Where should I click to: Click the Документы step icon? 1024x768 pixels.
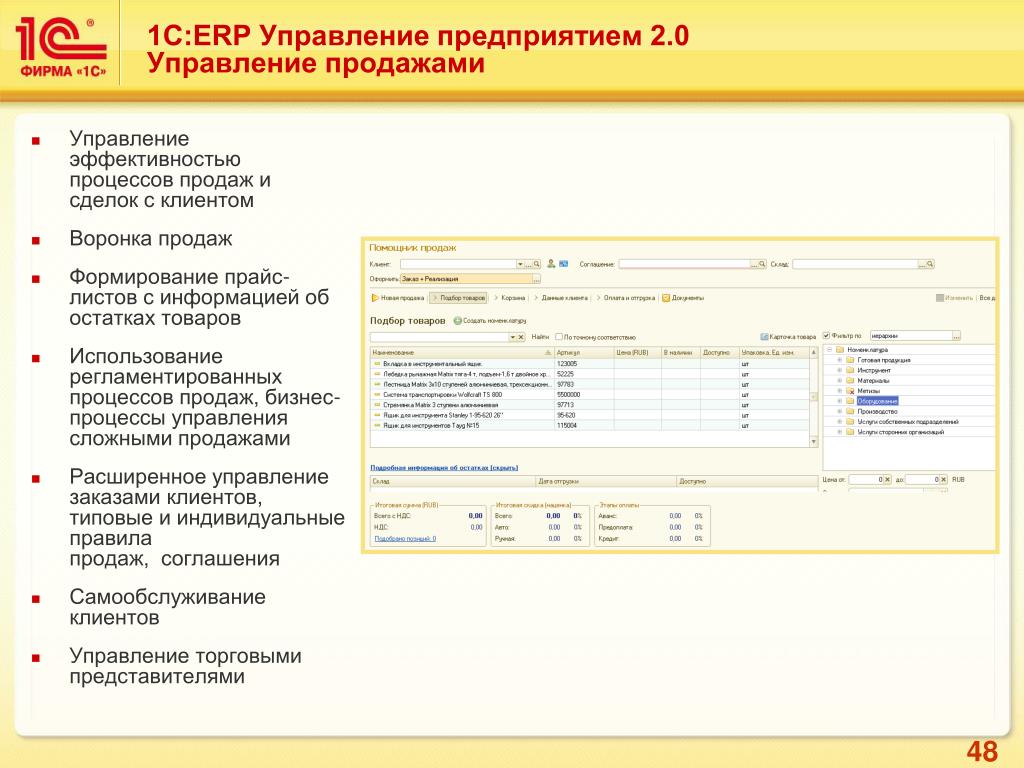click(666, 298)
